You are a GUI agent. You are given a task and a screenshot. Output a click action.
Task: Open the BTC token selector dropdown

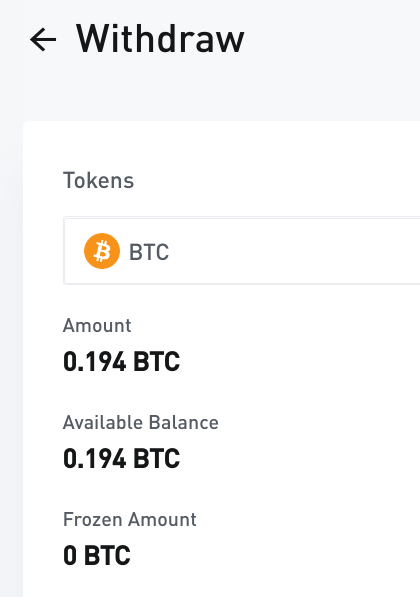[x=242, y=251]
